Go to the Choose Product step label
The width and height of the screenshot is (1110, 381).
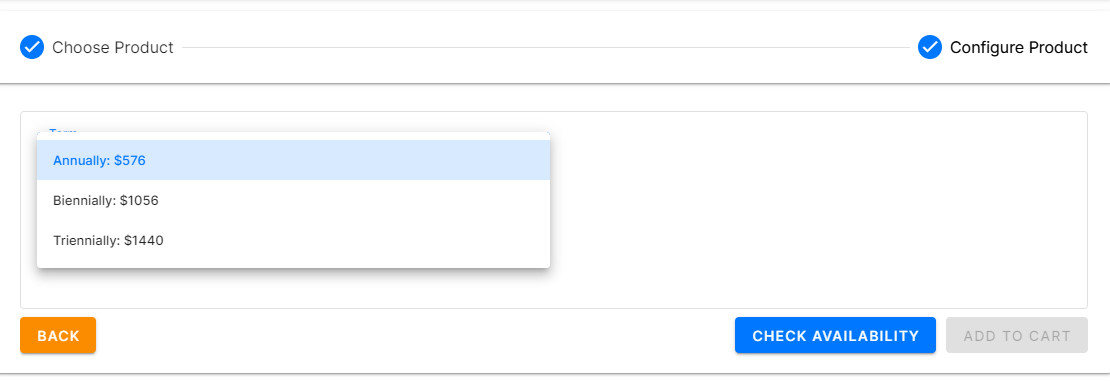click(x=113, y=47)
